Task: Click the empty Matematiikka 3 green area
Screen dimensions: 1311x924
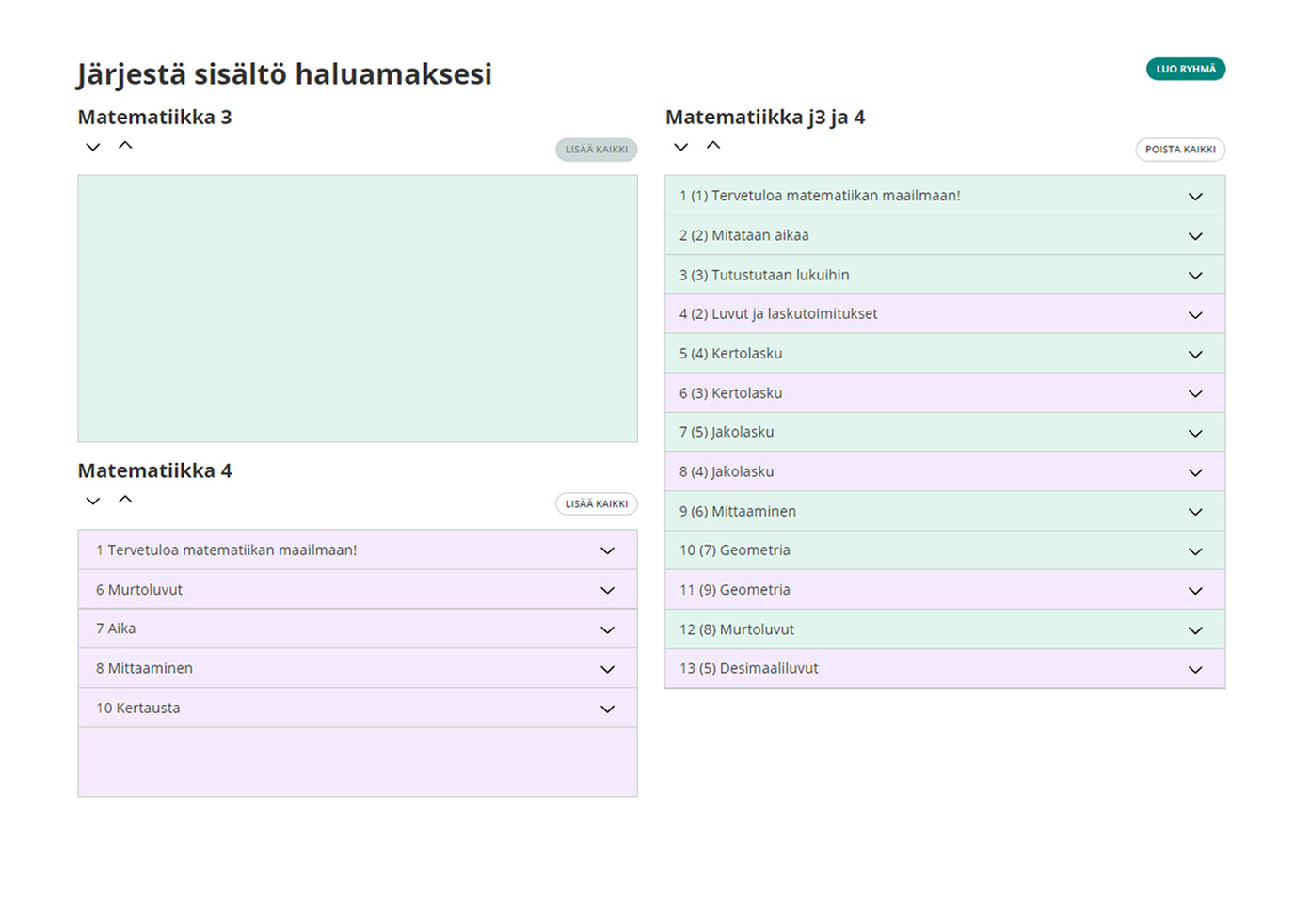Action: (357, 309)
